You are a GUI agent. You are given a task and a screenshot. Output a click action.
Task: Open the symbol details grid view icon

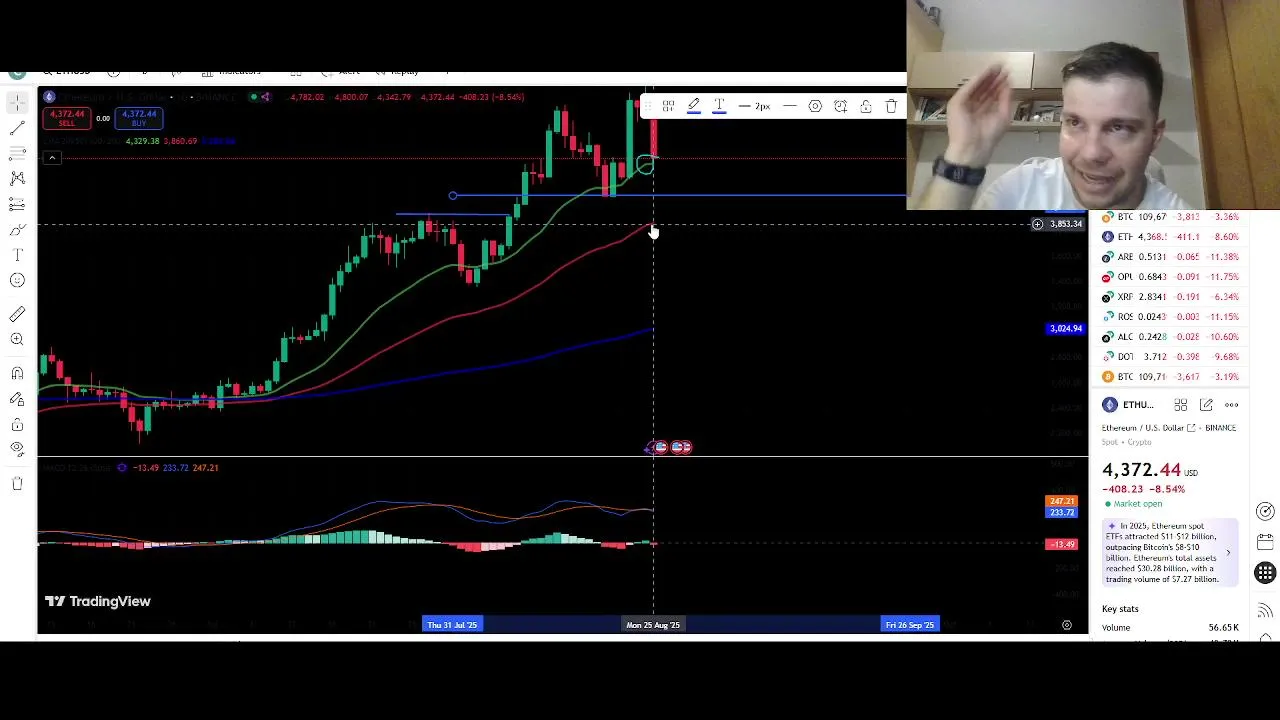[1181, 405]
